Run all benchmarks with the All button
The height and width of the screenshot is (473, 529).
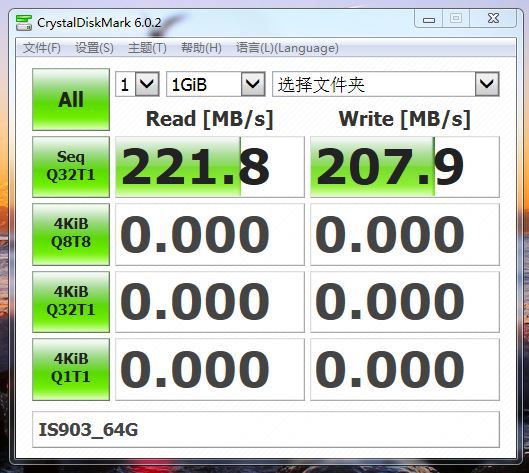[71, 100]
